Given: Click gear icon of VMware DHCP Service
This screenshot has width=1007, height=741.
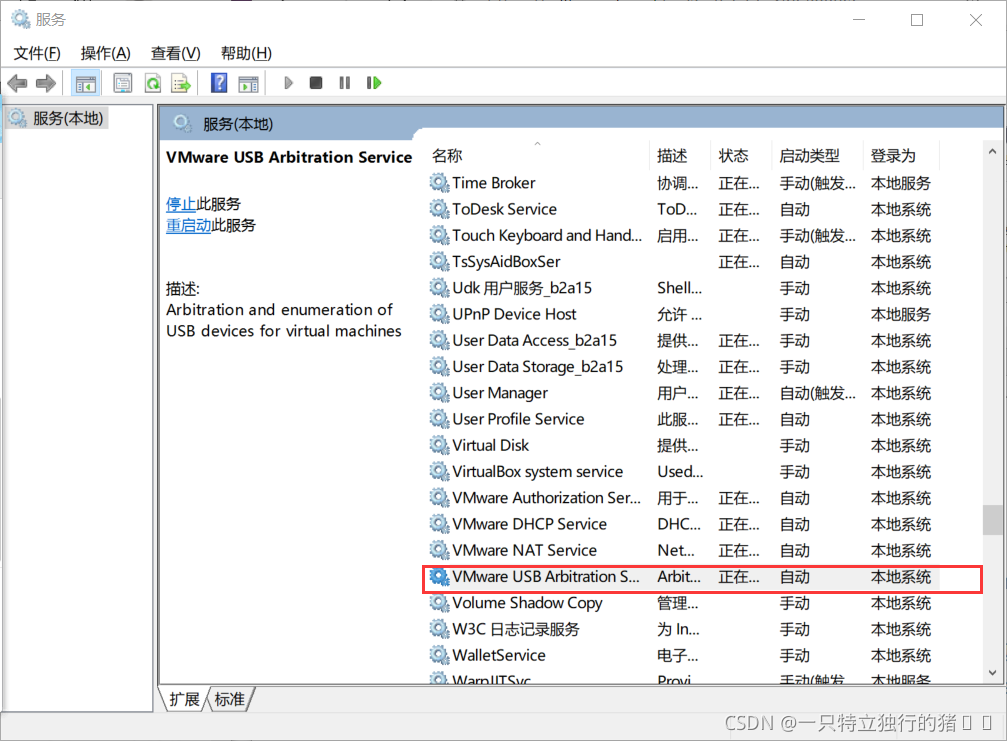Looking at the screenshot, I should pos(439,524).
